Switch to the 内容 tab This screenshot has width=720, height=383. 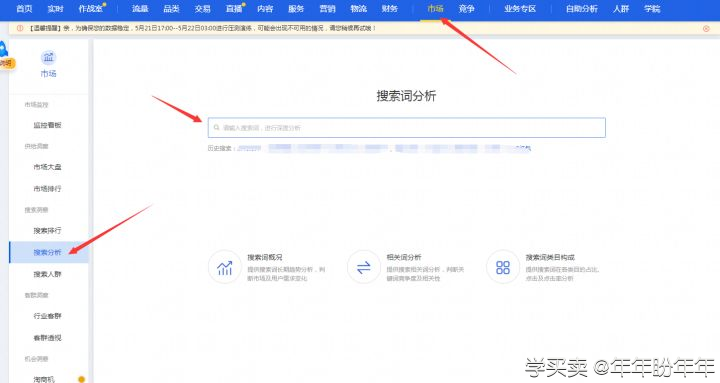(x=265, y=9)
